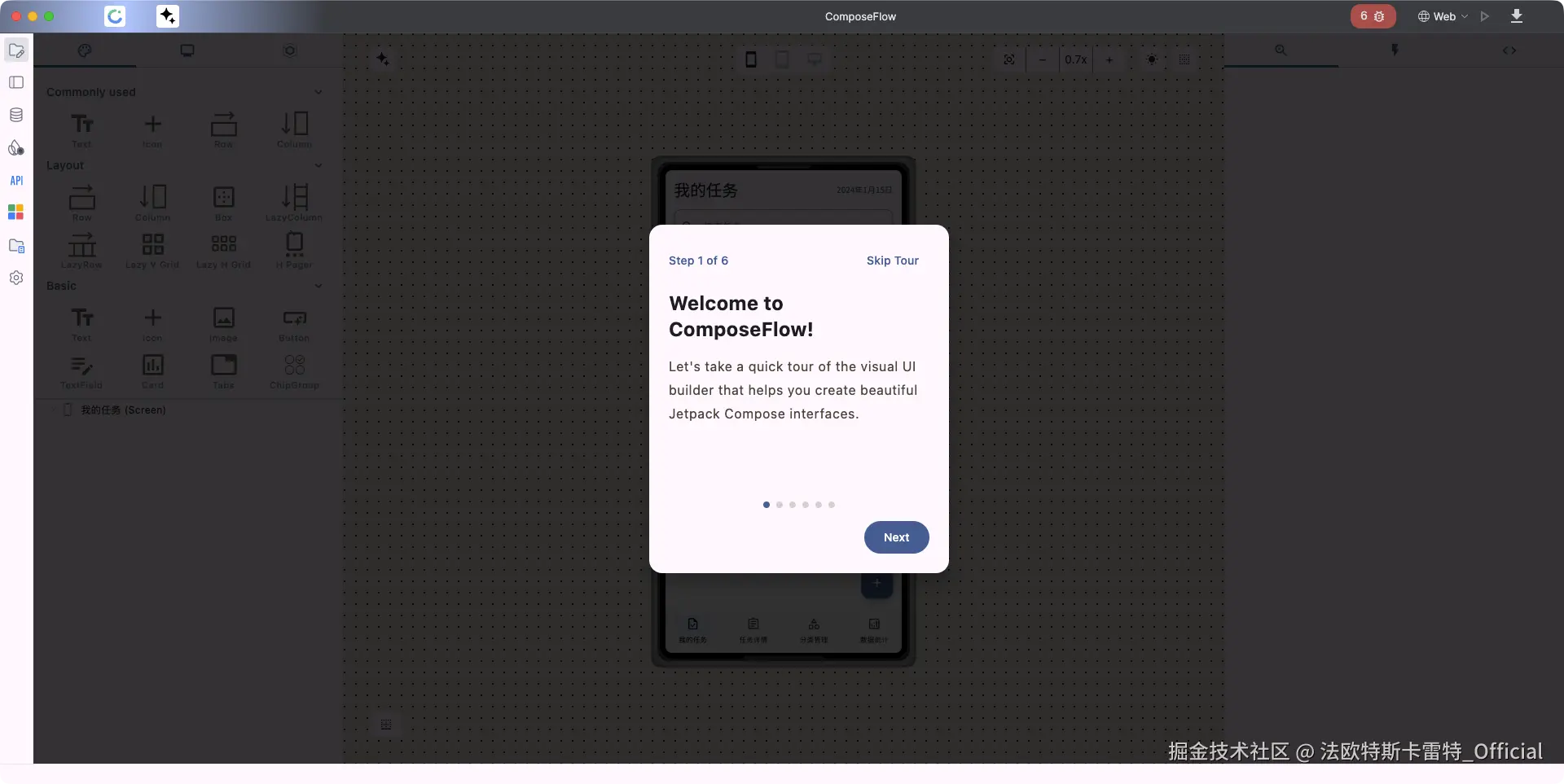Switch to the hexagon component tab
The width and height of the screenshot is (1564, 784).
(x=289, y=50)
